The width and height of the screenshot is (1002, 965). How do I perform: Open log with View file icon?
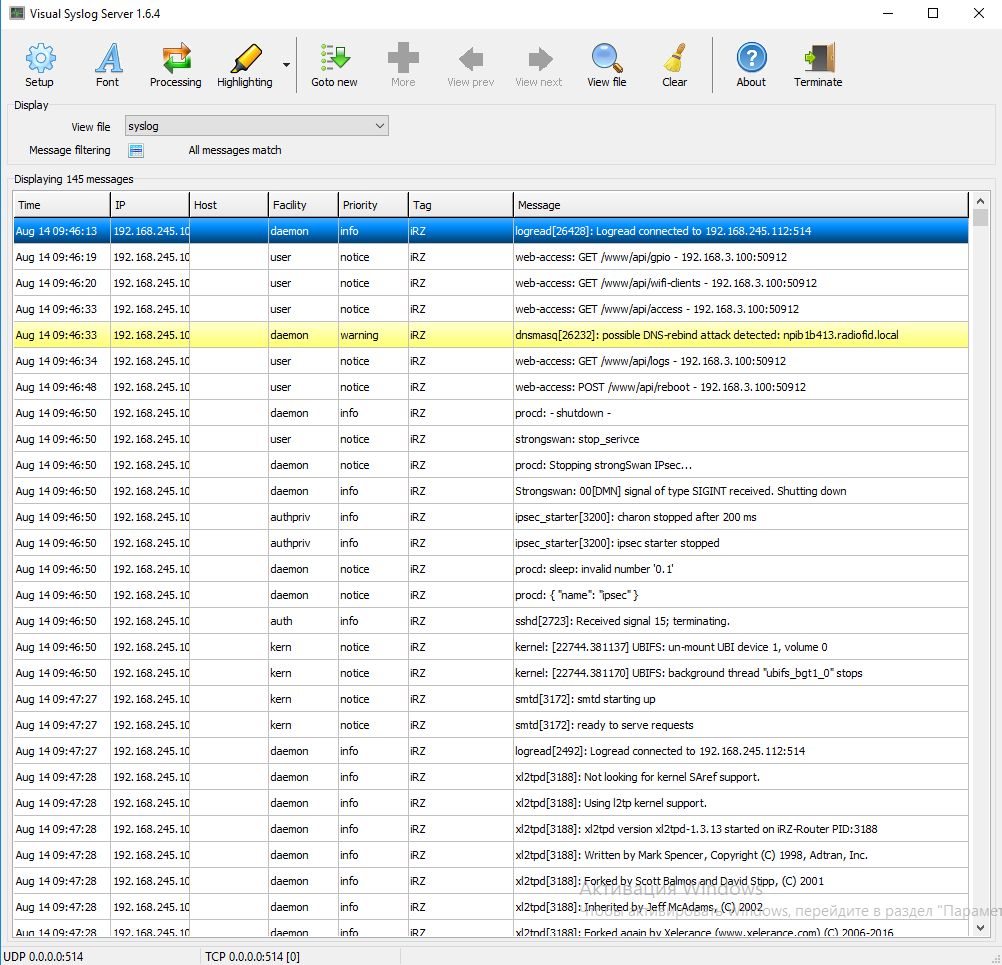click(606, 66)
